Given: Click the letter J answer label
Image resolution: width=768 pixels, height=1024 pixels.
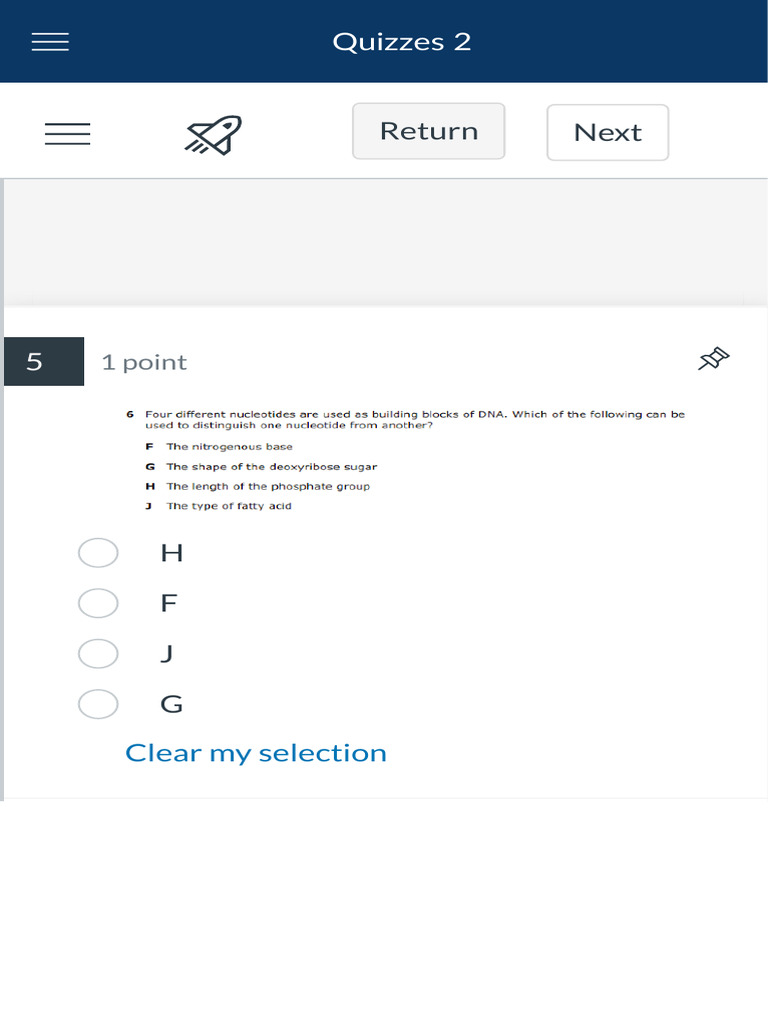Looking at the screenshot, I should (x=167, y=654).
